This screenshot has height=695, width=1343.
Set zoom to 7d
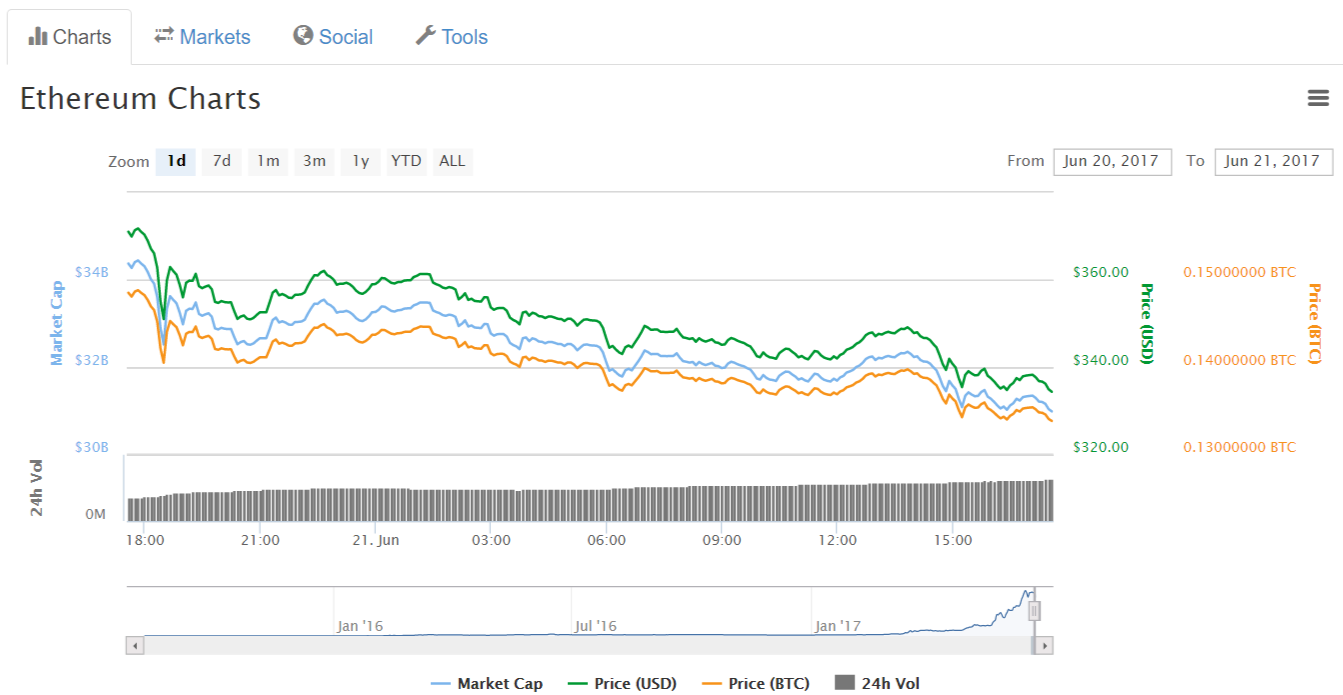[222, 161]
